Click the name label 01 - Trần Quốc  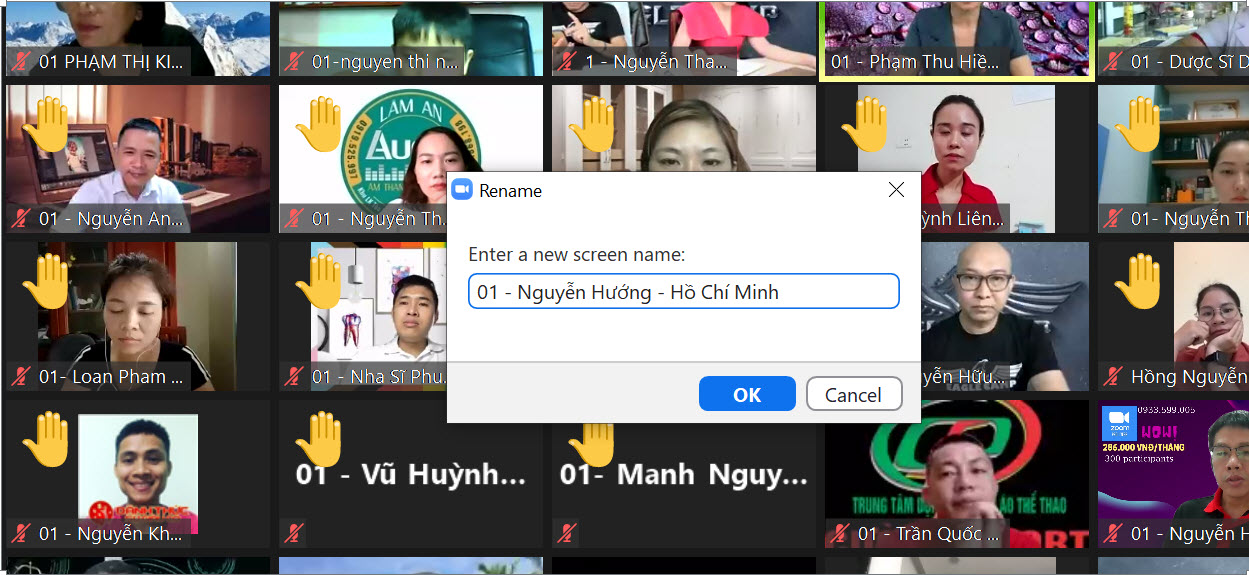coord(928,534)
